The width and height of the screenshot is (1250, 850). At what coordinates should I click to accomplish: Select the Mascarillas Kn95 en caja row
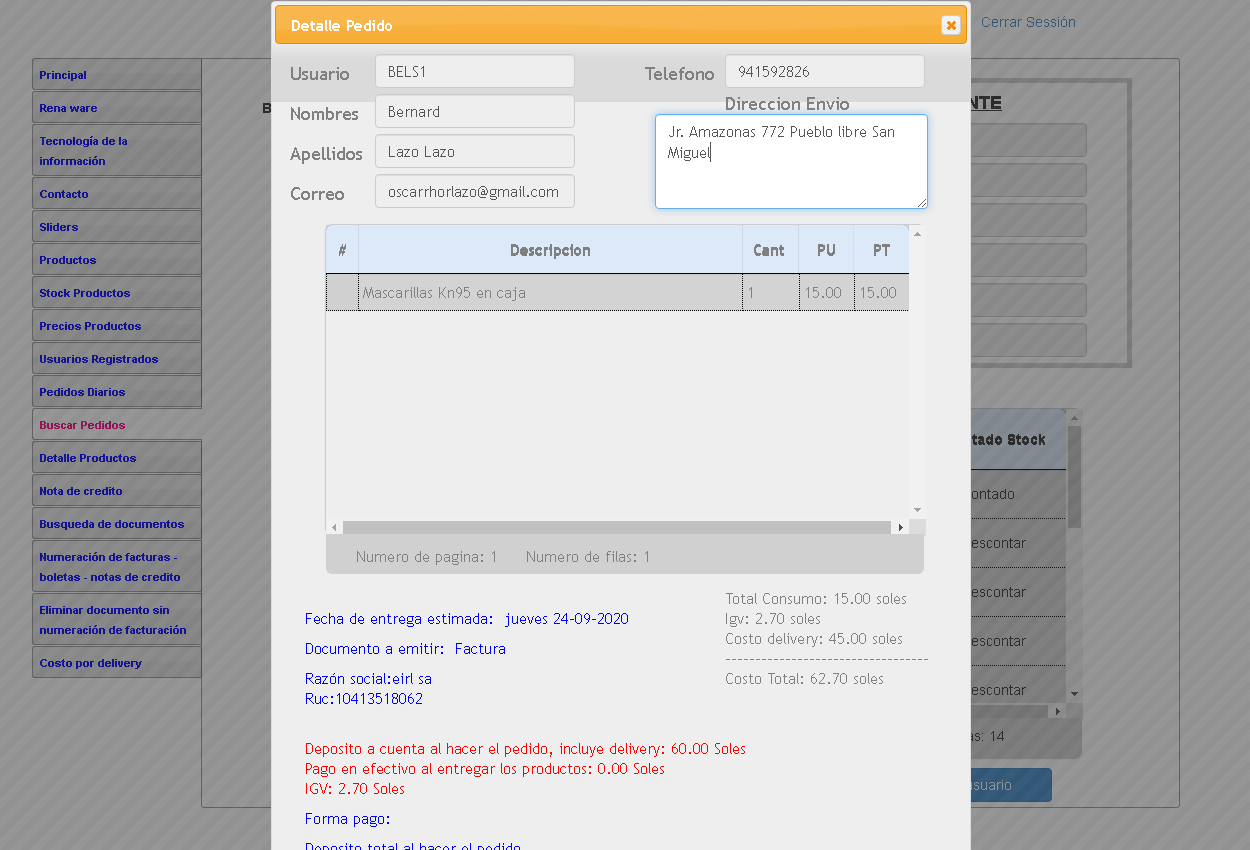click(x=550, y=293)
